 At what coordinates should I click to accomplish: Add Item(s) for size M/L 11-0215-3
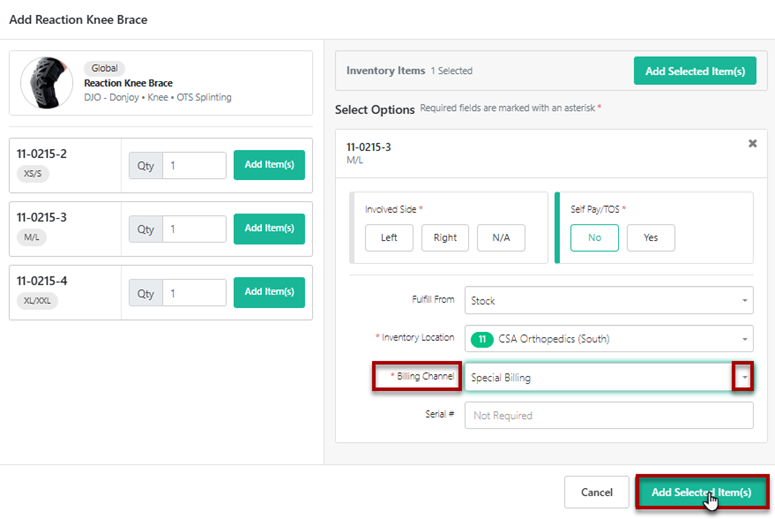(x=269, y=229)
